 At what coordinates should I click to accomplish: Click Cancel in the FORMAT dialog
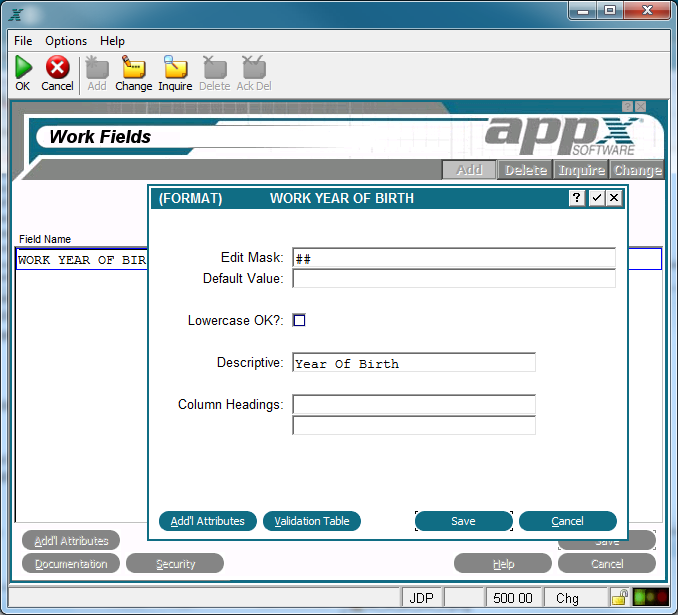coord(568,521)
